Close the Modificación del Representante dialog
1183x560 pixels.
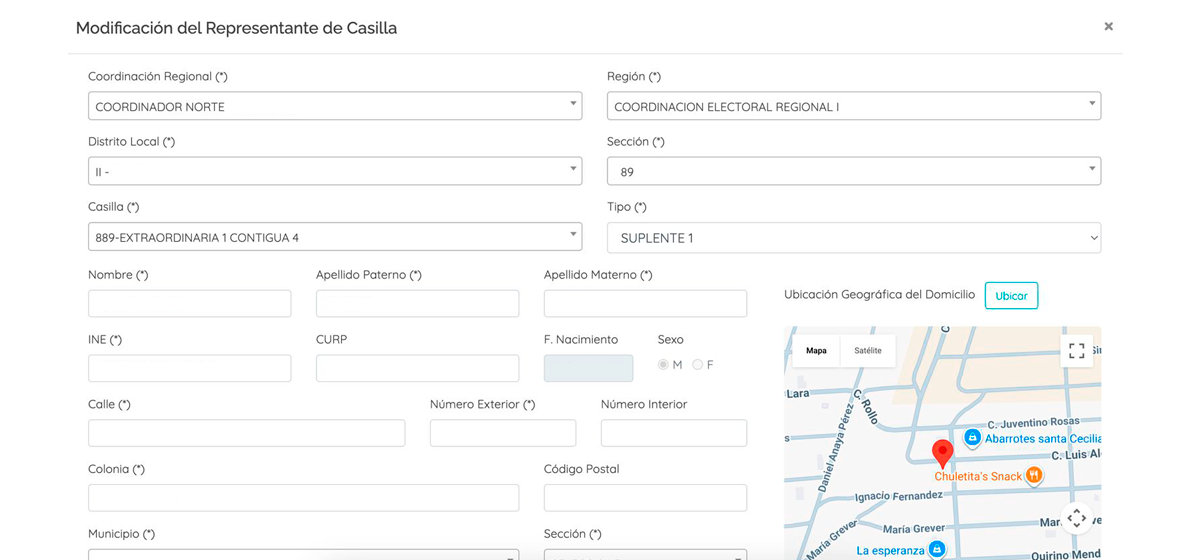(x=1108, y=27)
